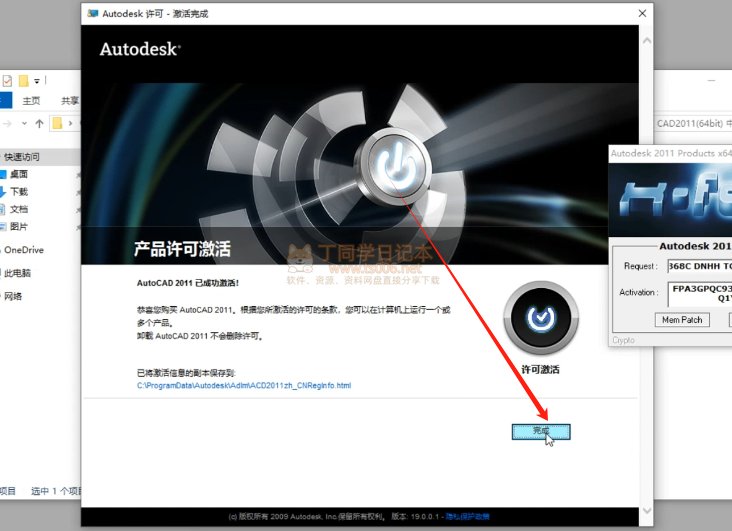Click the Request field in keygen window
732x531 pixels.
click(699, 266)
